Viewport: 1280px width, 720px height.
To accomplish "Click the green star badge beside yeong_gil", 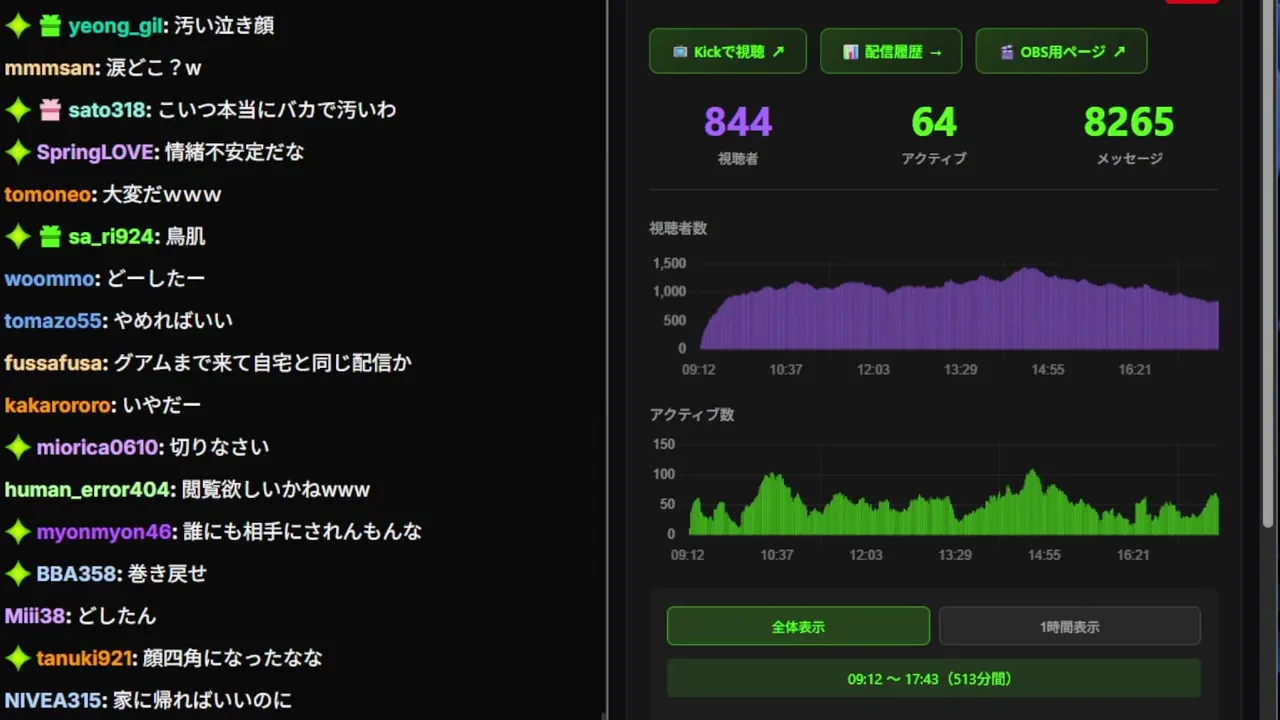I will point(17,26).
